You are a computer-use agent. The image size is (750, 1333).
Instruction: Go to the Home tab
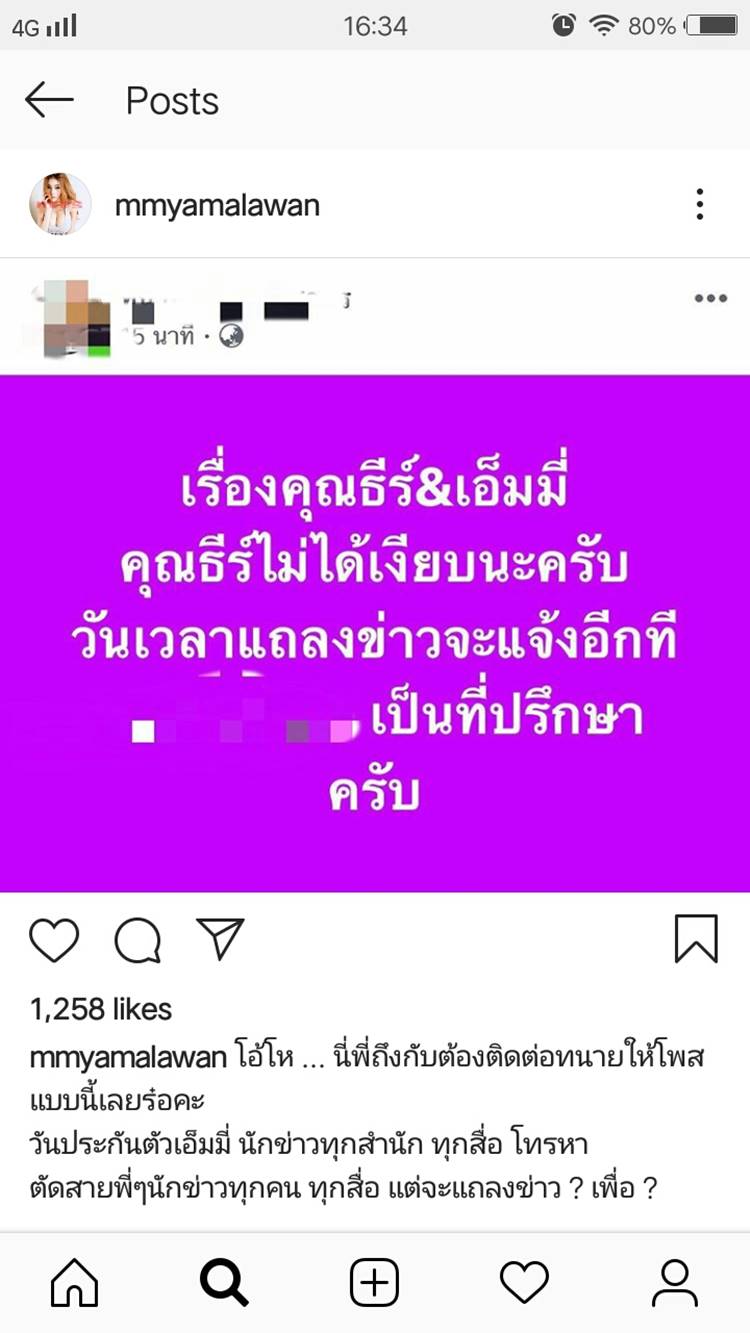tap(75, 1282)
